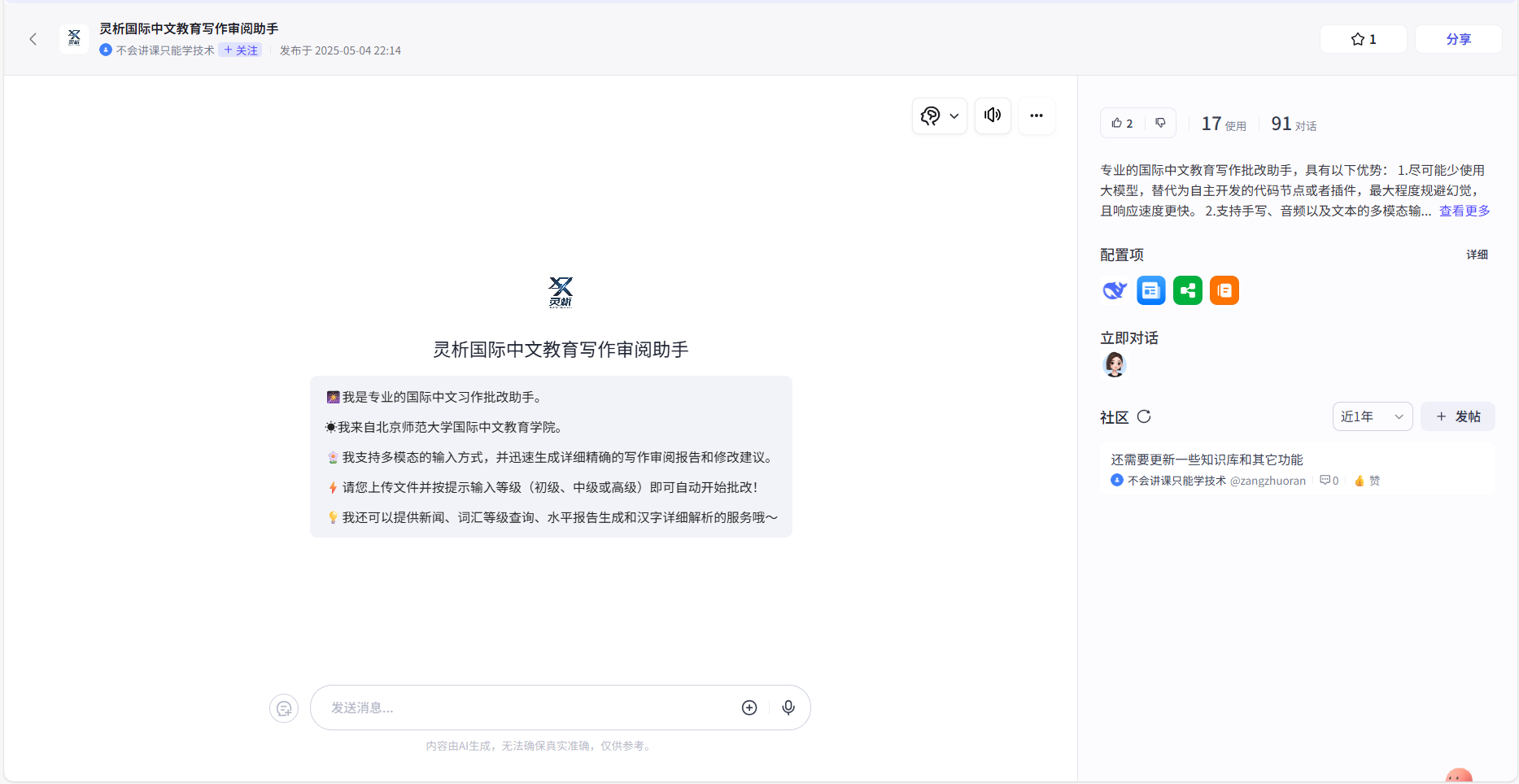
Task: Expand the 近1年 time range dropdown
Action: (x=1372, y=416)
